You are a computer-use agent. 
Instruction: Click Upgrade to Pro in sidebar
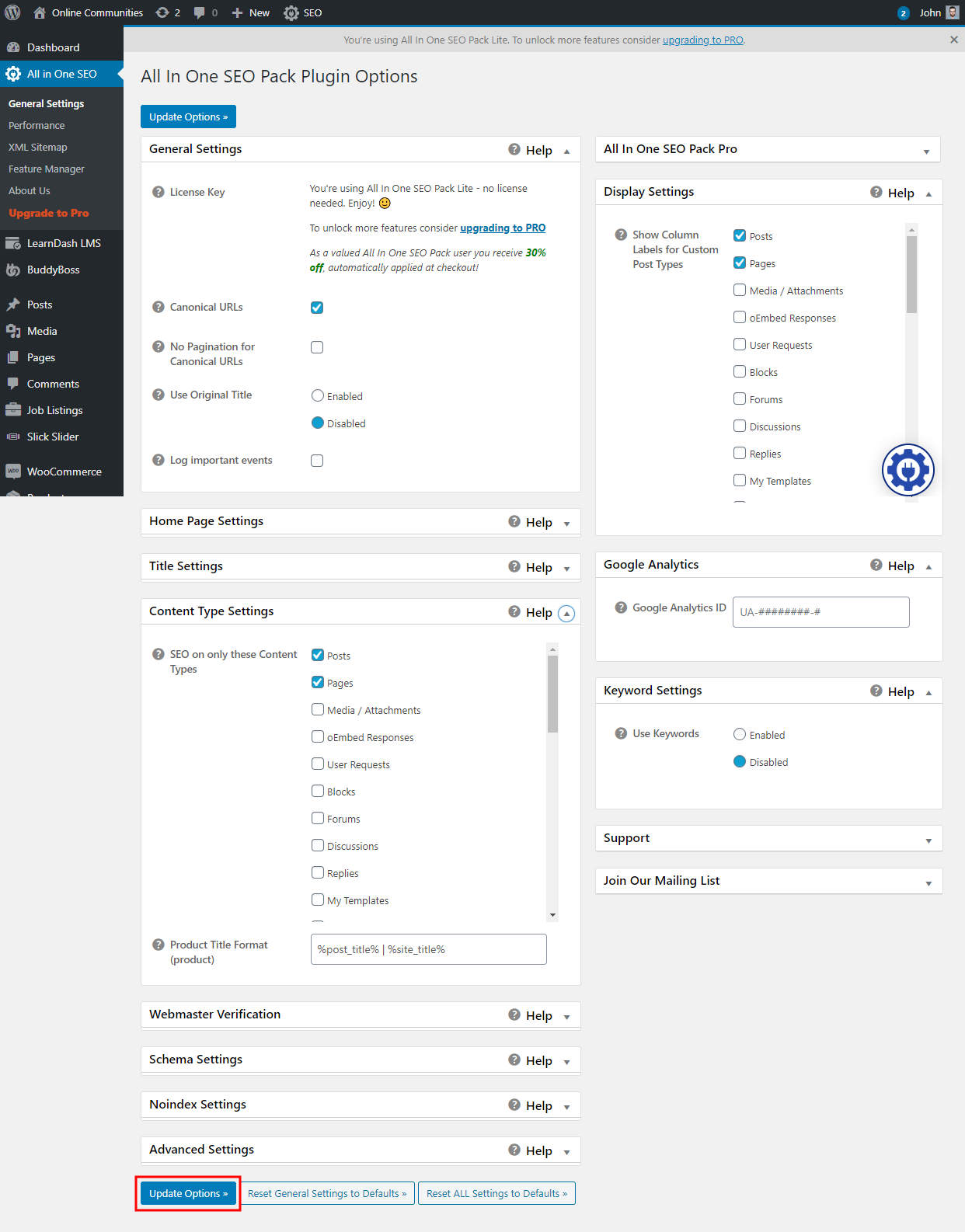48,213
